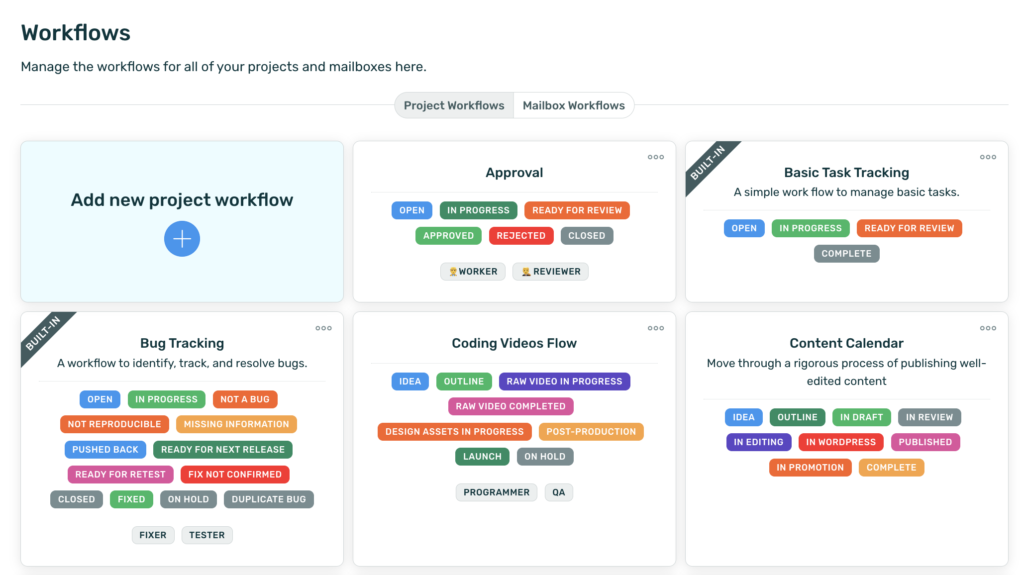1024x575 pixels.
Task: Click the blue plus icon to add workflow
Action: (182, 239)
